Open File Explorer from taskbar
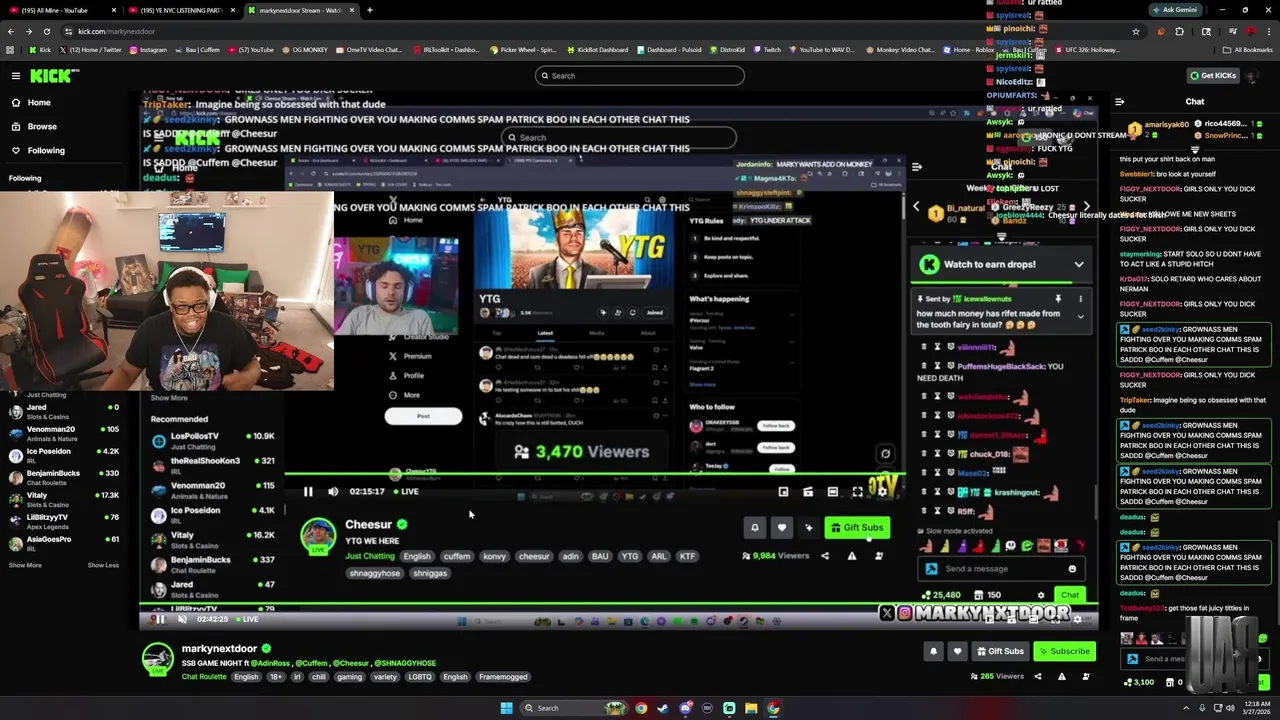Screen dimensions: 1280x720 pyautogui.click(x=751, y=708)
